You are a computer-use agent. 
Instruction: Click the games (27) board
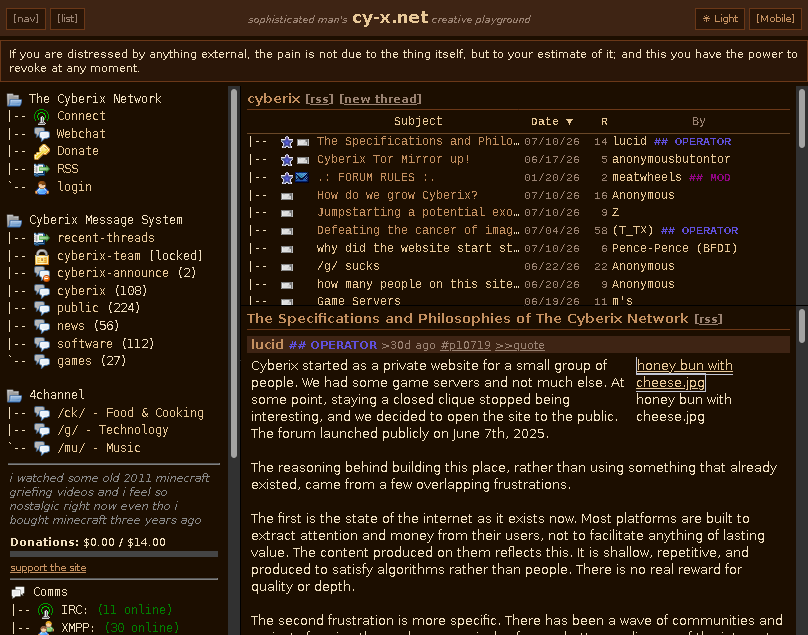point(92,361)
